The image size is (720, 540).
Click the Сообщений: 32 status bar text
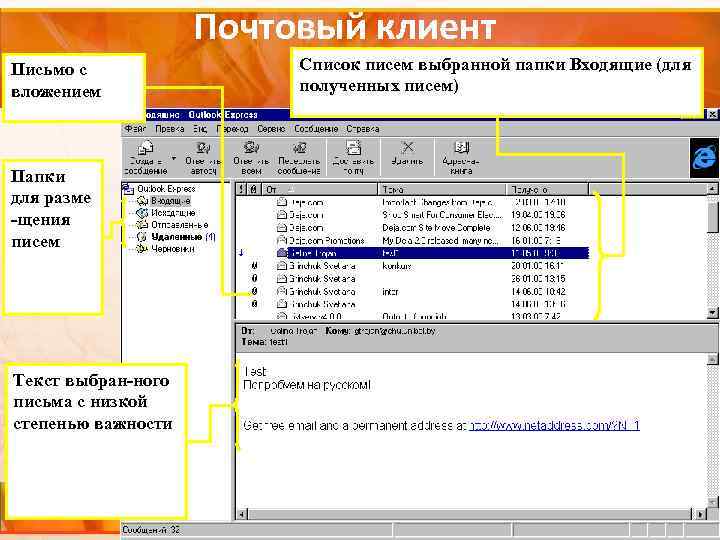(151, 530)
